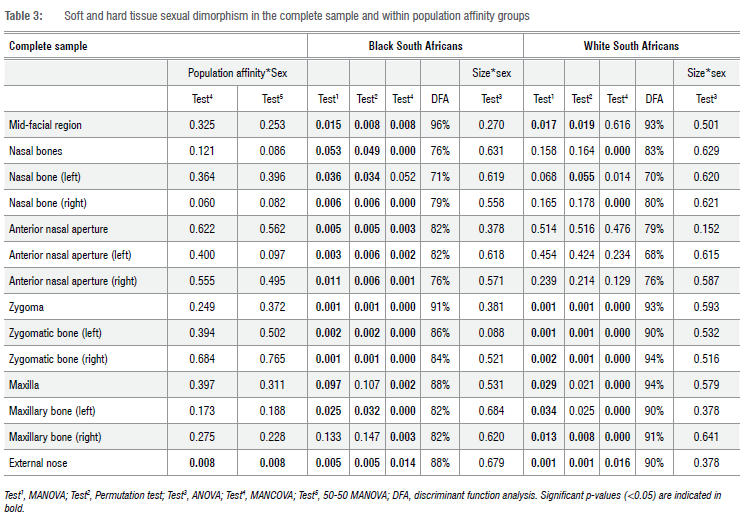Select the "External nose" row label
The width and height of the screenshot is (747, 522).
[40, 463]
